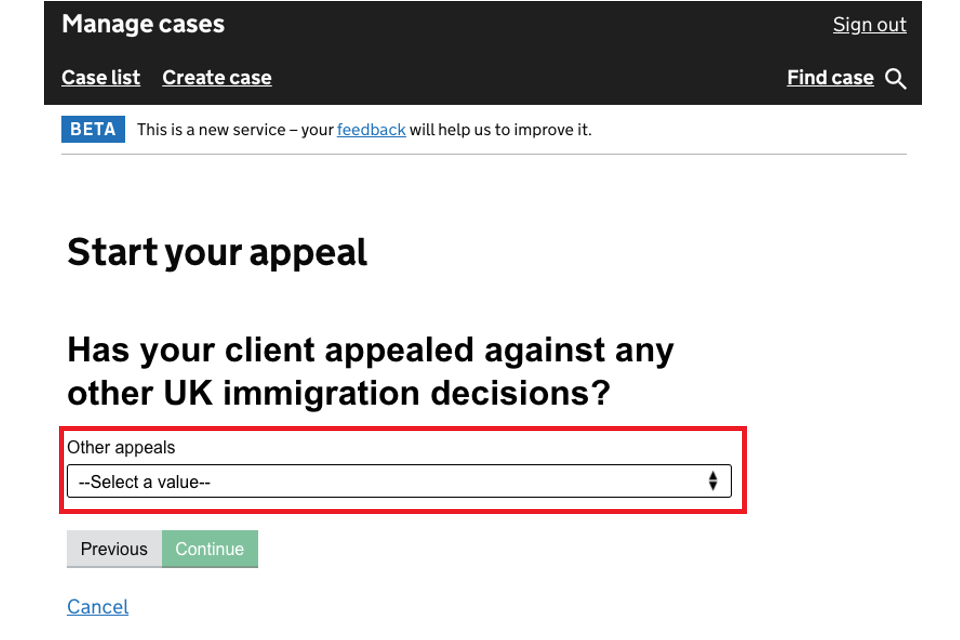Click the "--Select a value--" placeholder text
The image size is (960, 640).
point(144,482)
